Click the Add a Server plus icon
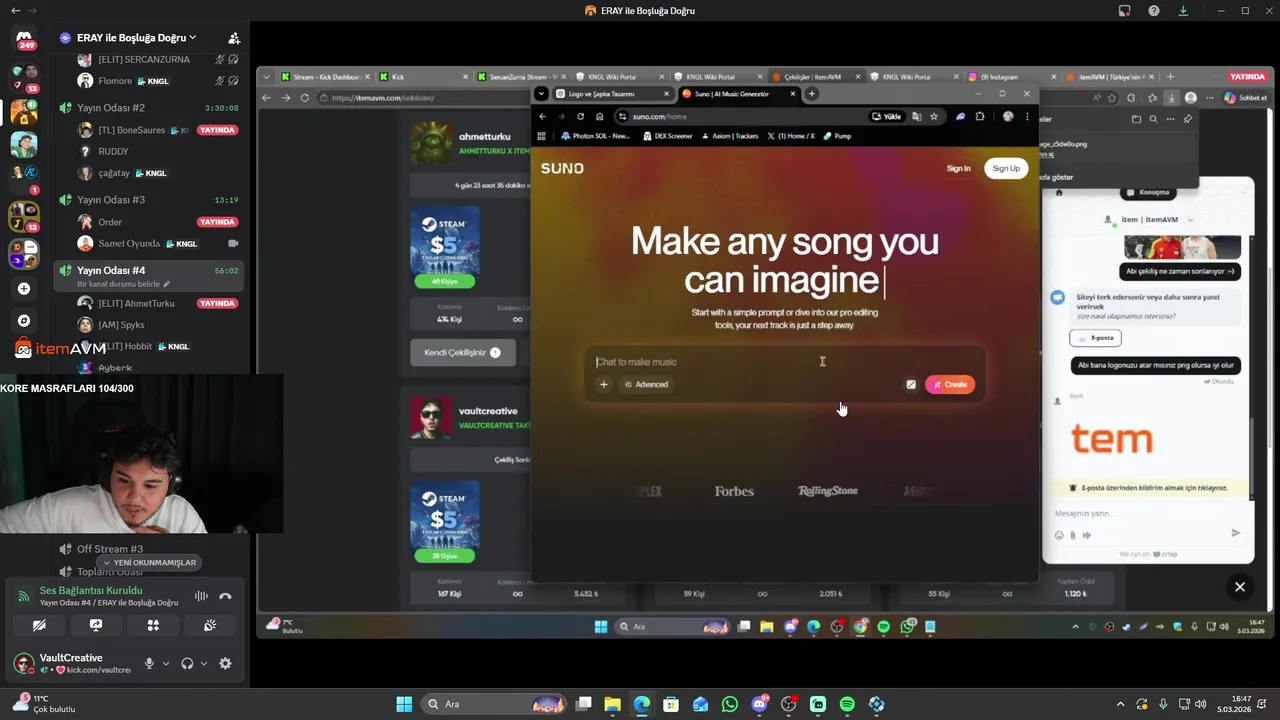 (x=24, y=289)
